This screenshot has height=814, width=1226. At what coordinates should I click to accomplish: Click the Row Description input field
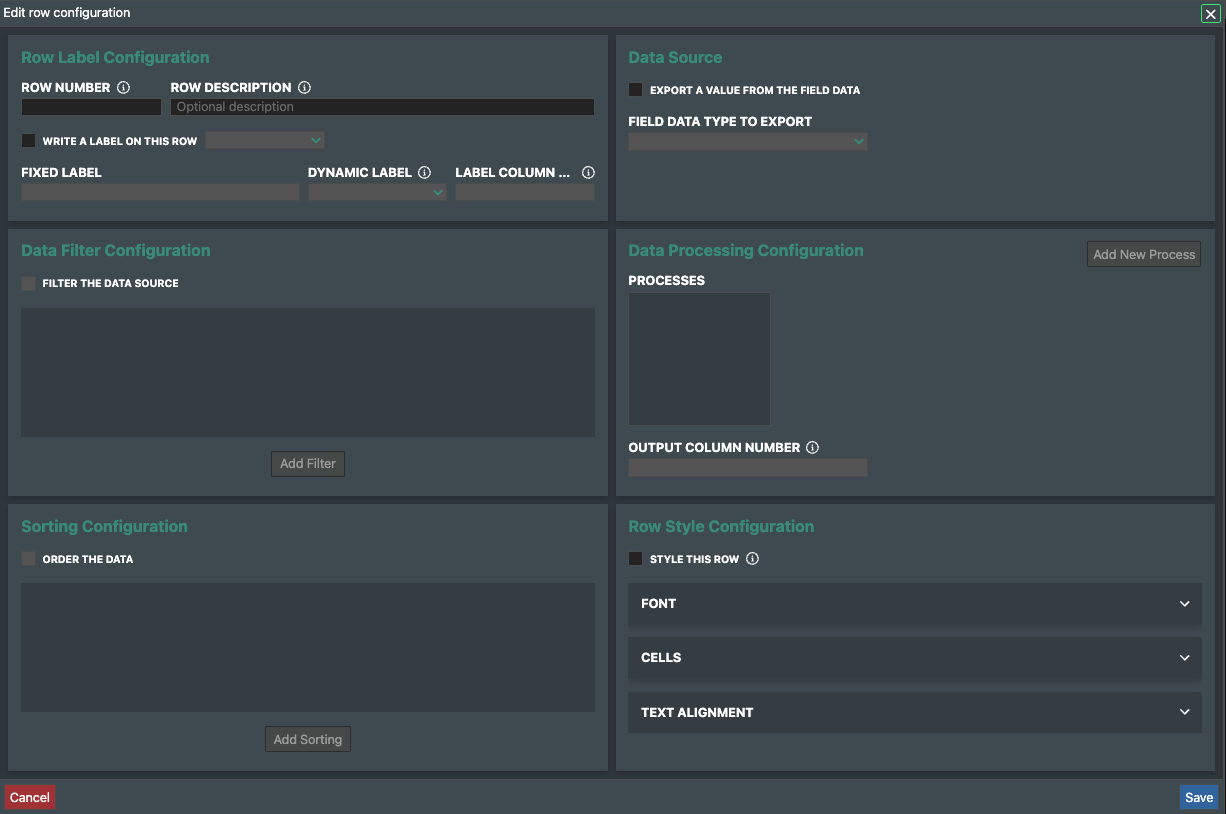[x=382, y=107]
